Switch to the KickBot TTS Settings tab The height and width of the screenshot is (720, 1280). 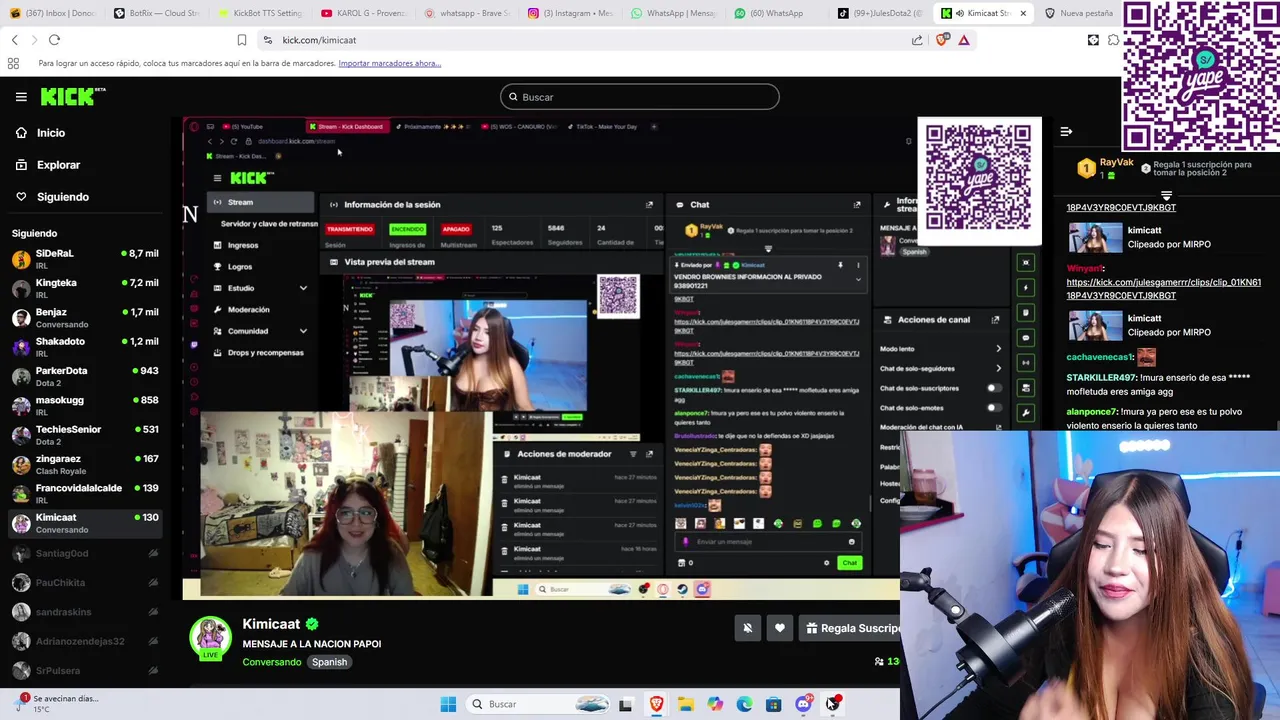tap(259, 13)
